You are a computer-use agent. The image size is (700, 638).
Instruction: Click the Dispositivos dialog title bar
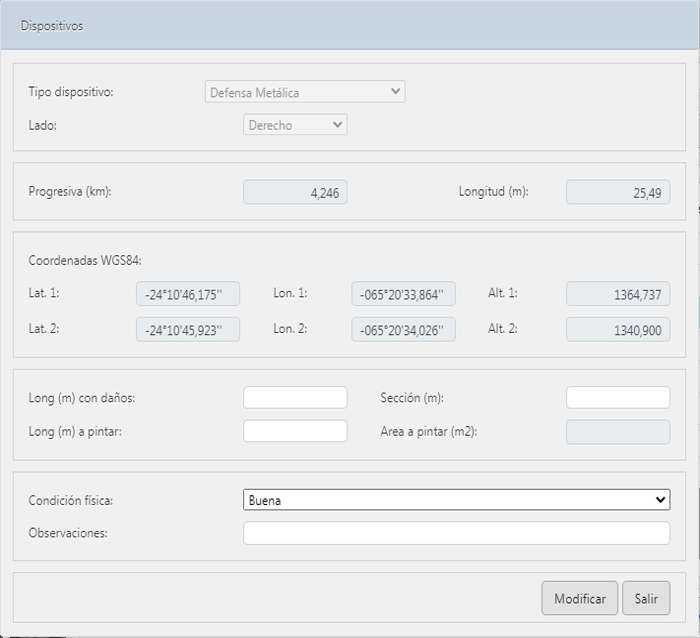tap(350, 26)
